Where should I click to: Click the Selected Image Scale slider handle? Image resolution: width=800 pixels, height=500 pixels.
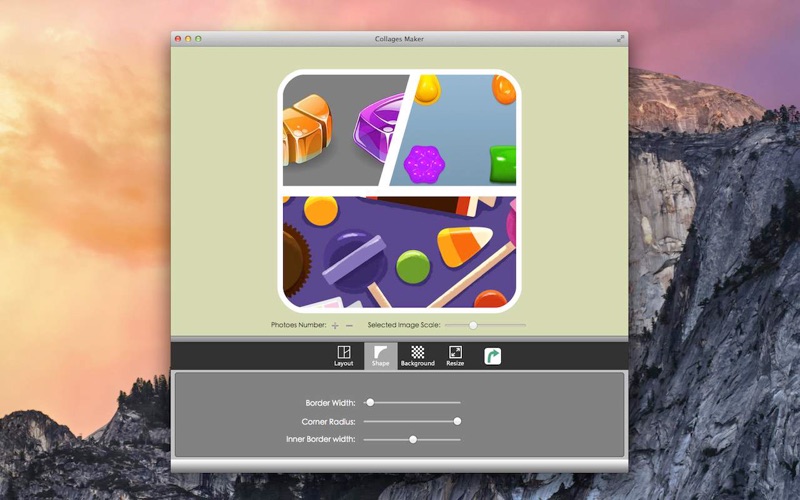coord(473,325)
